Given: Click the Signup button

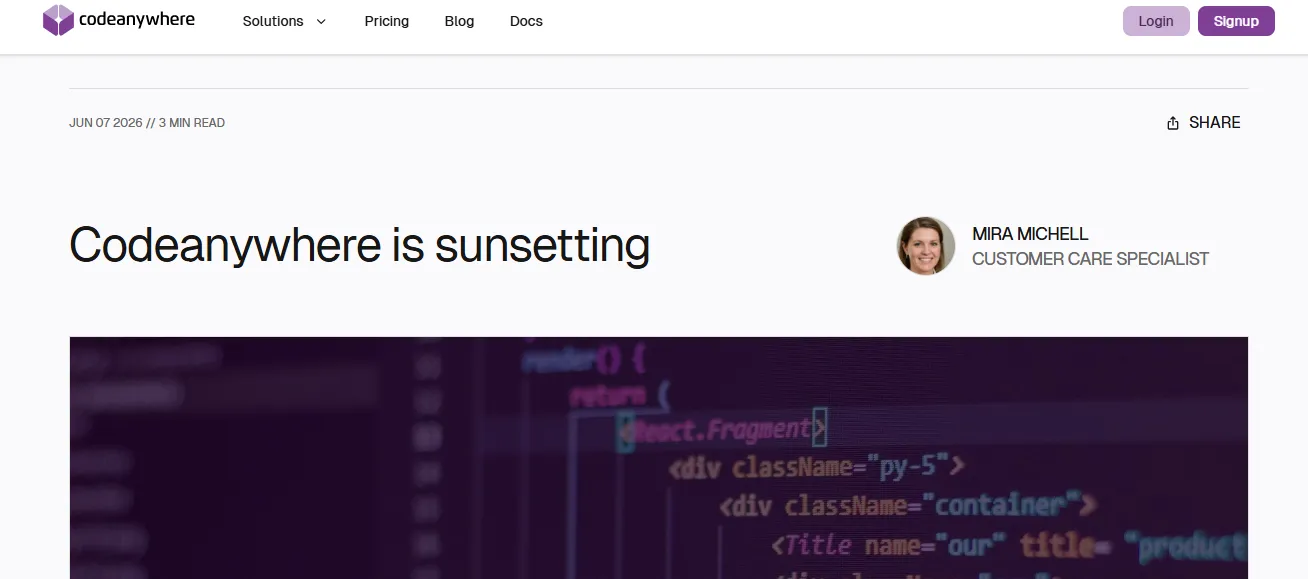Looking at the screenshot, I should pos(1236,21).
